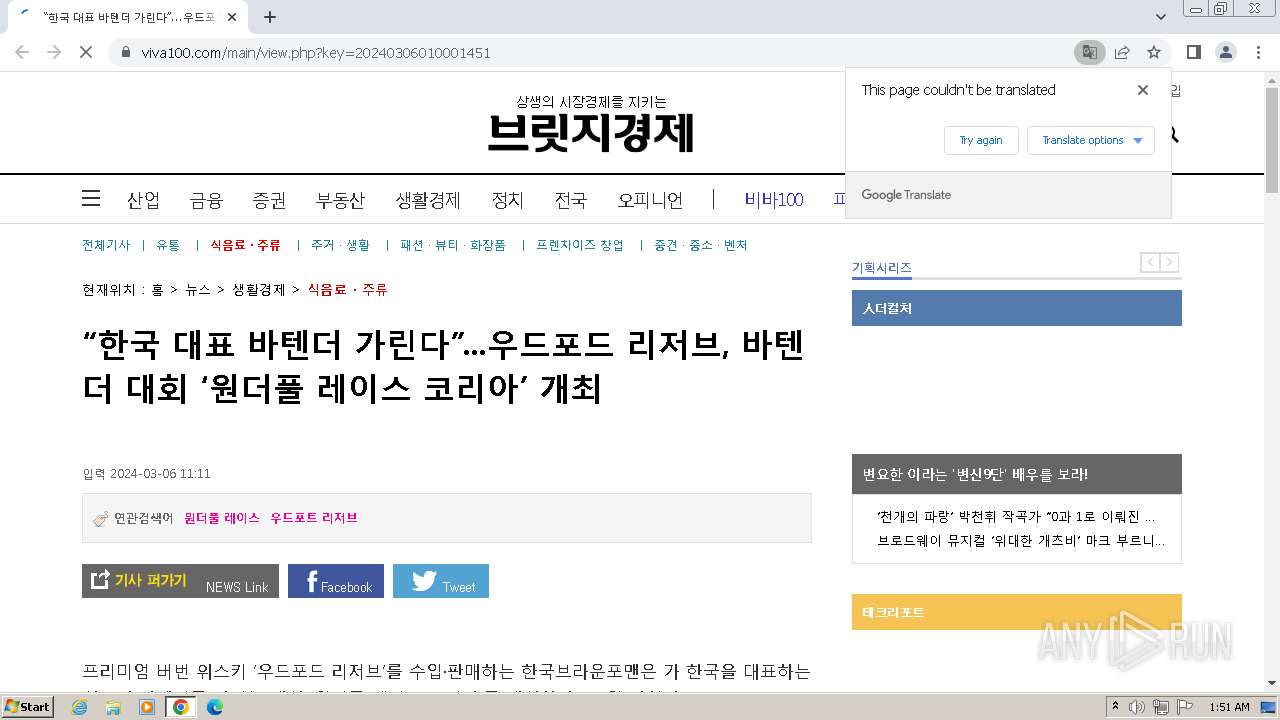1280x720 pixels.
Task: Bookmark this page with the star icon
Action: (1154, 52)
